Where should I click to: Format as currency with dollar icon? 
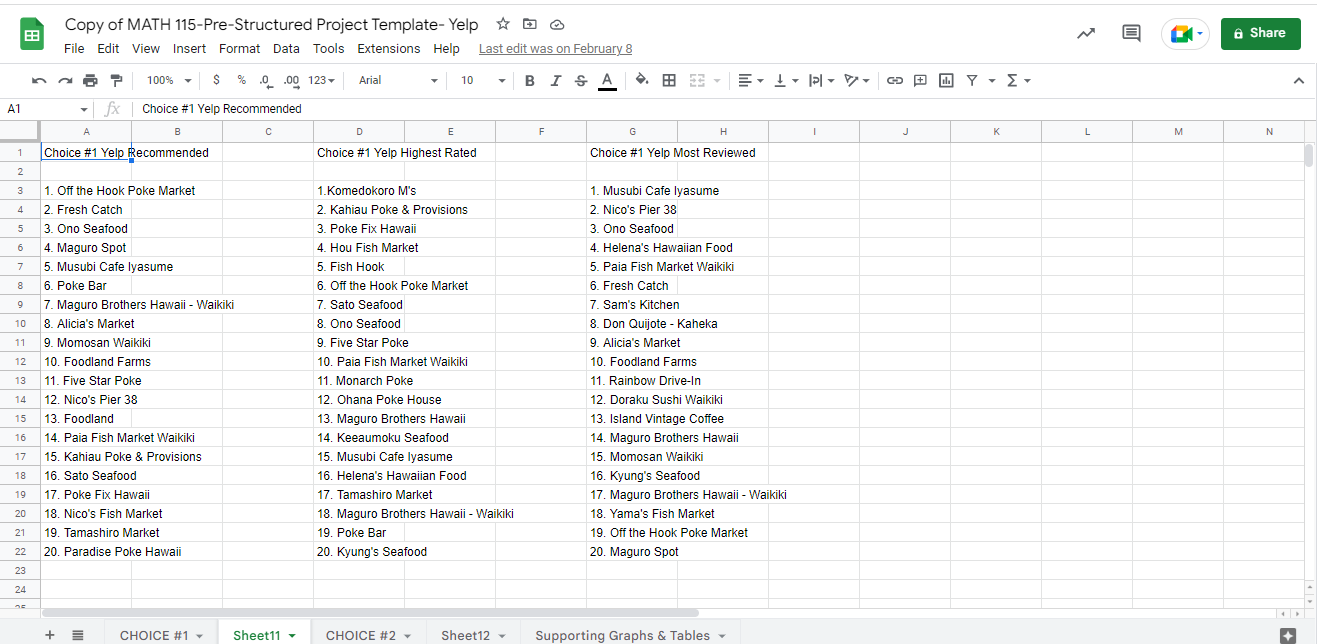click(217, 80)
